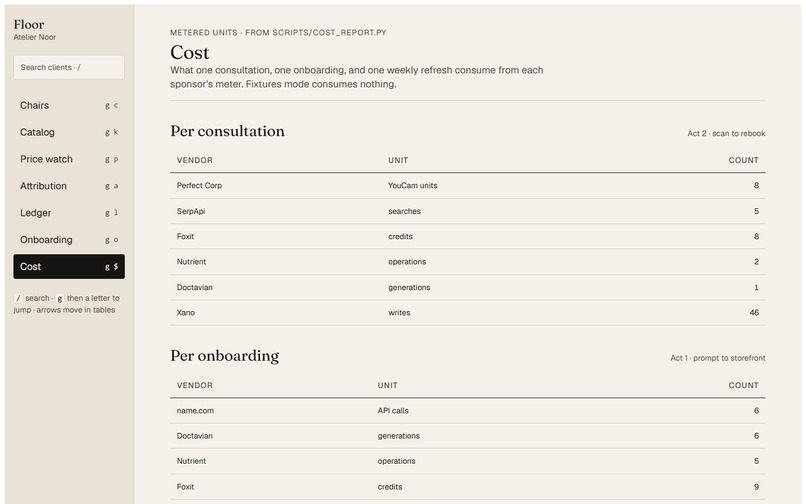Select the Xano vendor cell

(x=186, y=313)
